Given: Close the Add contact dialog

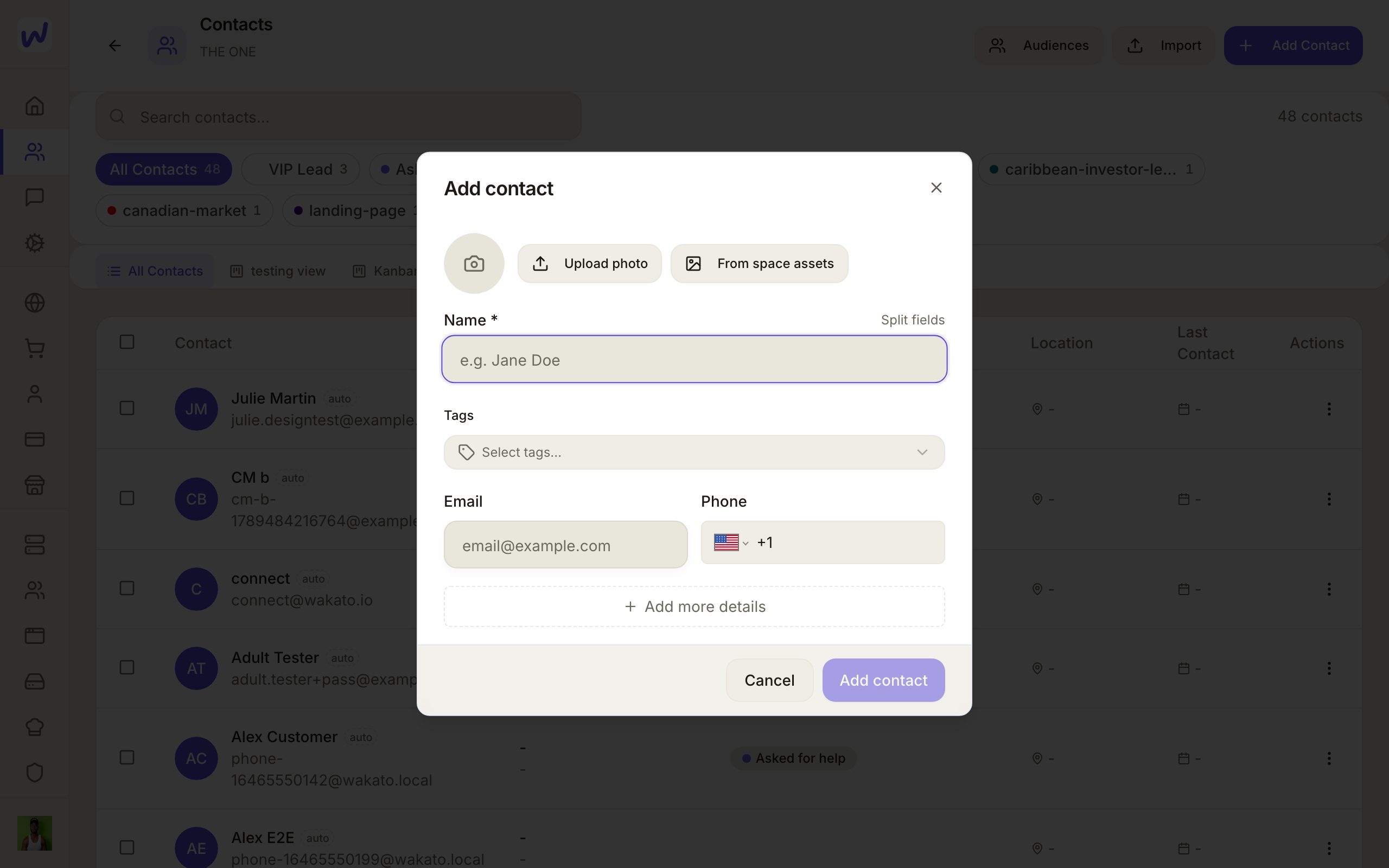Looking at the screenshot, I should click(936, 188).
